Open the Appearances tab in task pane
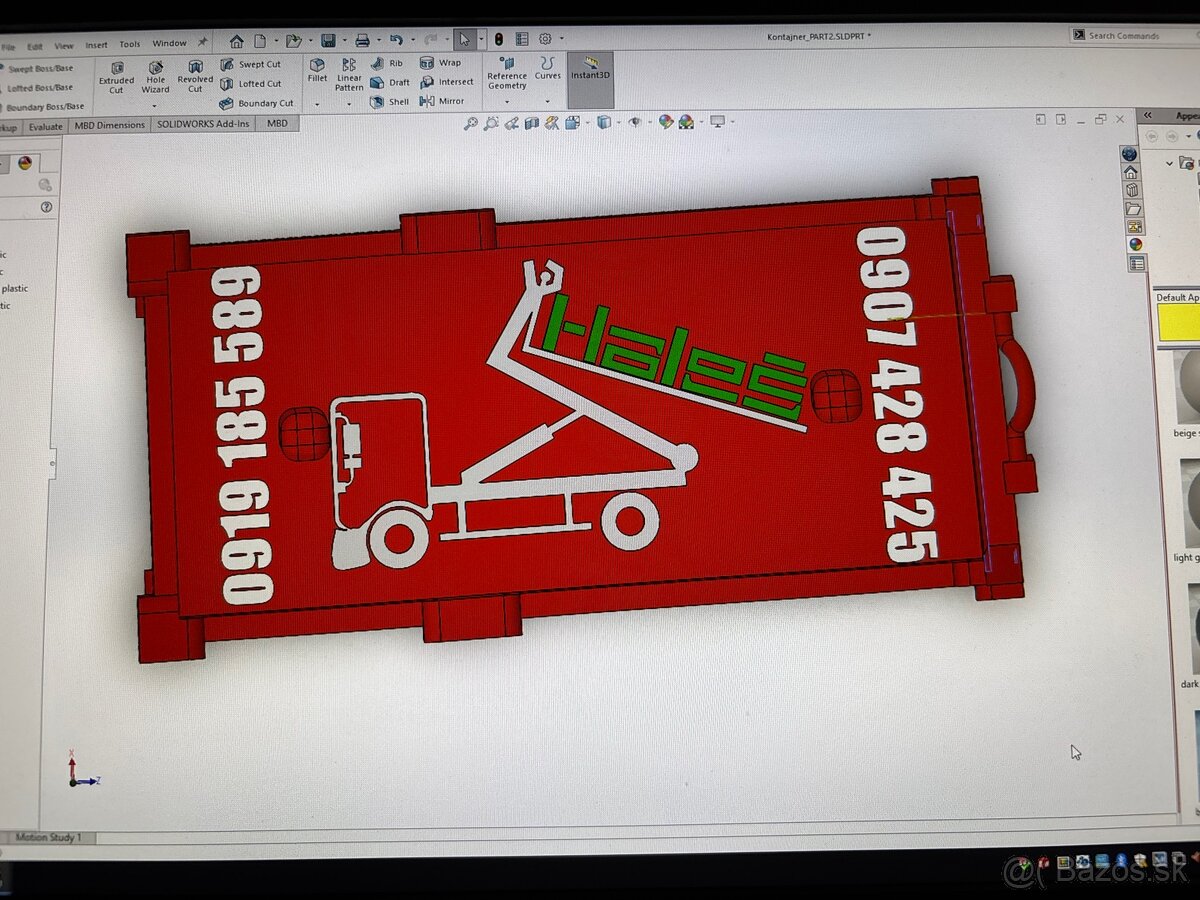Image resolution: width=1200 pixels, height=900 pixels. [1135, 244]
